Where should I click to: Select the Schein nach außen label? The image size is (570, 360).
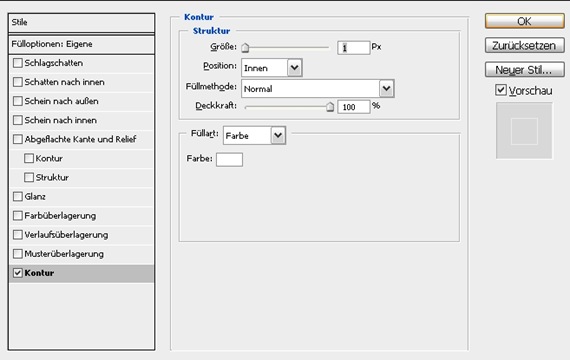(61, 101)
